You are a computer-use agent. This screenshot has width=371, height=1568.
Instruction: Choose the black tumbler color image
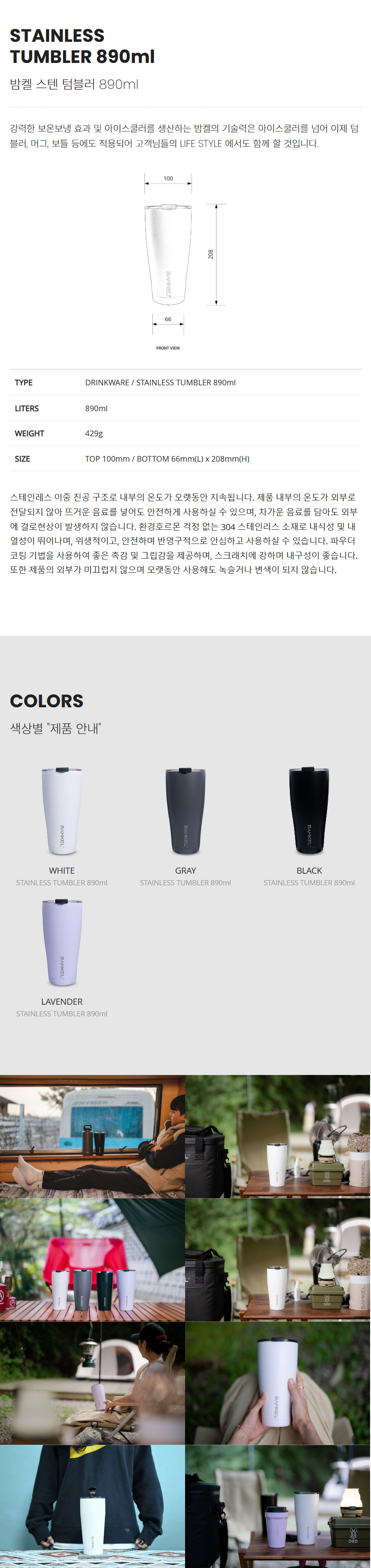(x=309, y=811)
